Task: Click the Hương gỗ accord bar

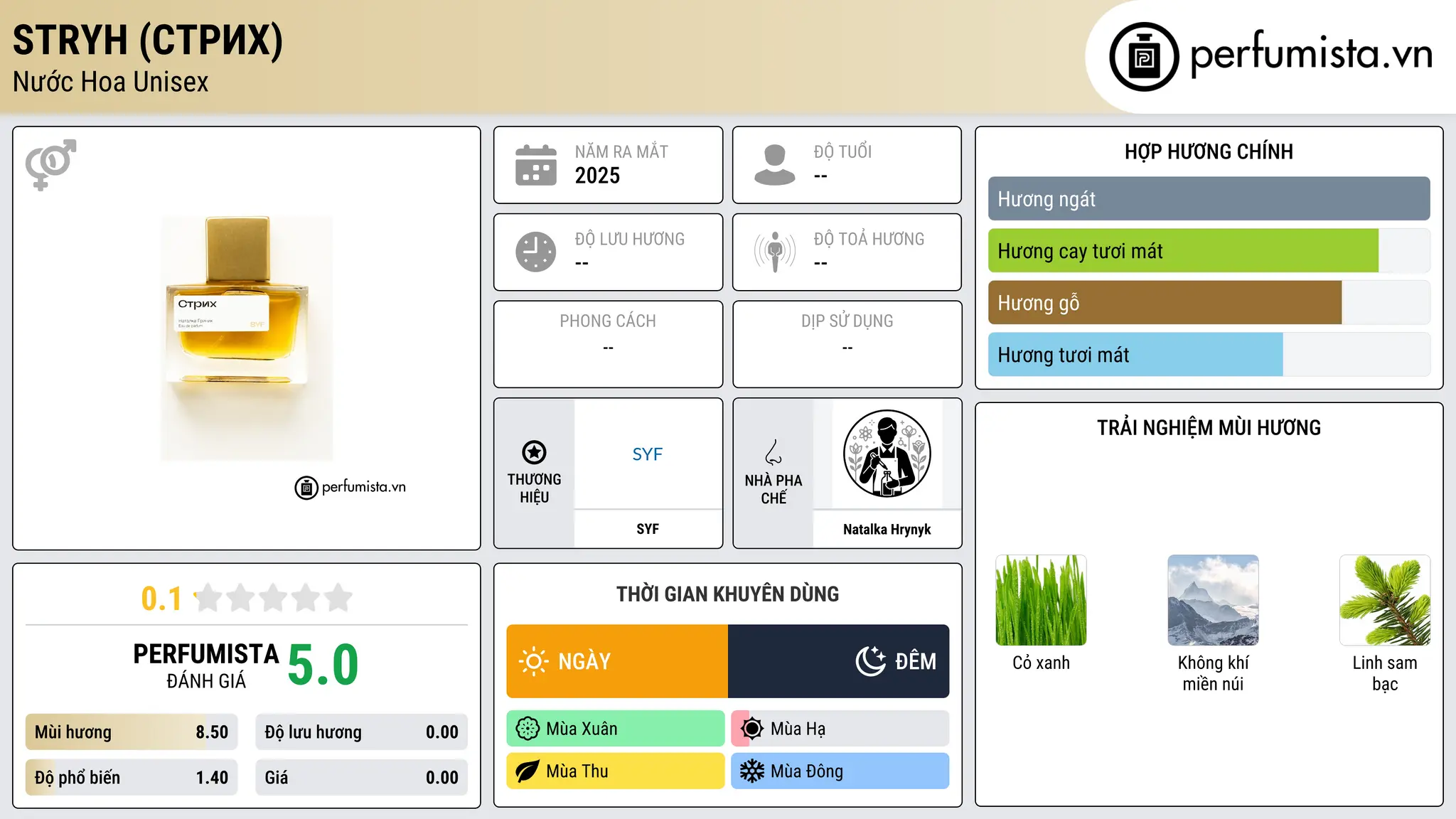Action: [1209, 303]
